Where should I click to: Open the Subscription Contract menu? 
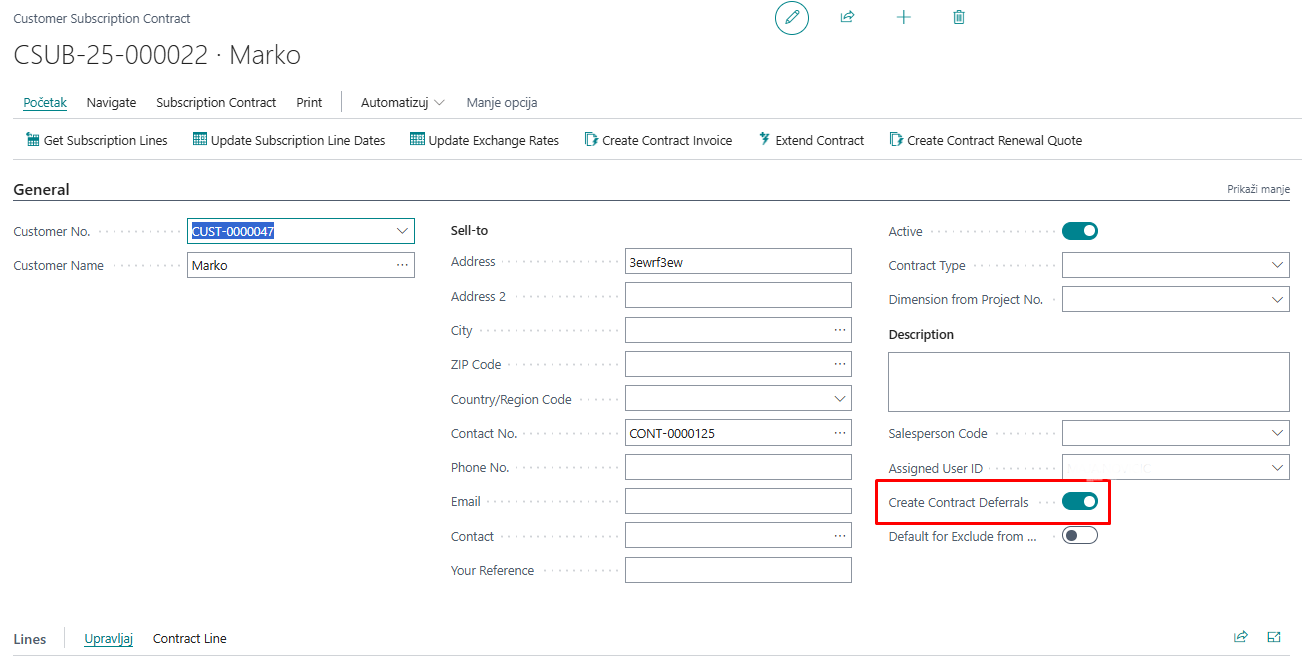click(216, 103)
